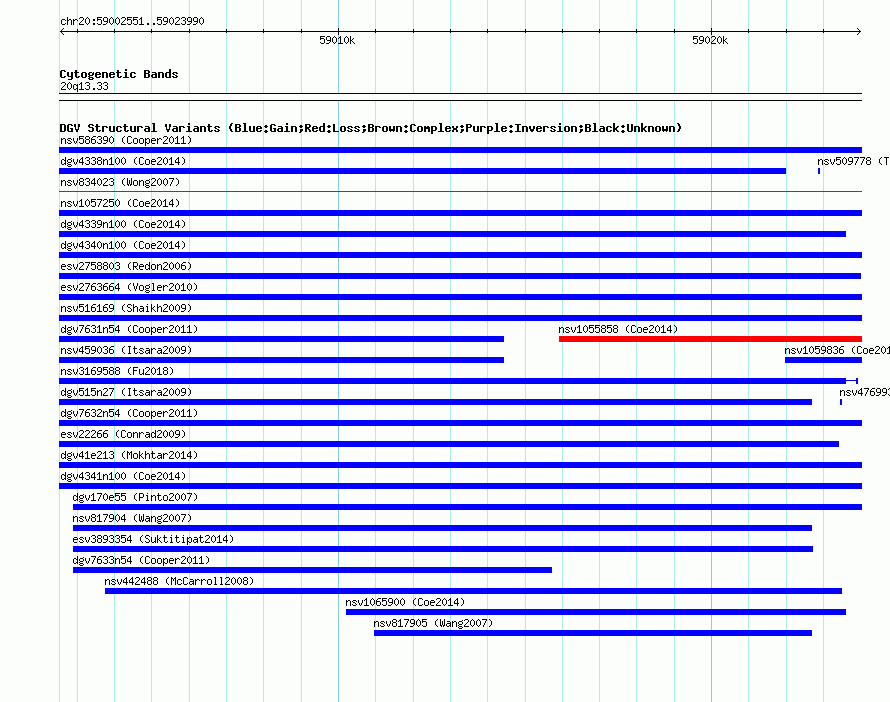Open dgv4340n100 (Coe2014) variant
This screenshot has width=890, height=702.
[x=123, y=245]
